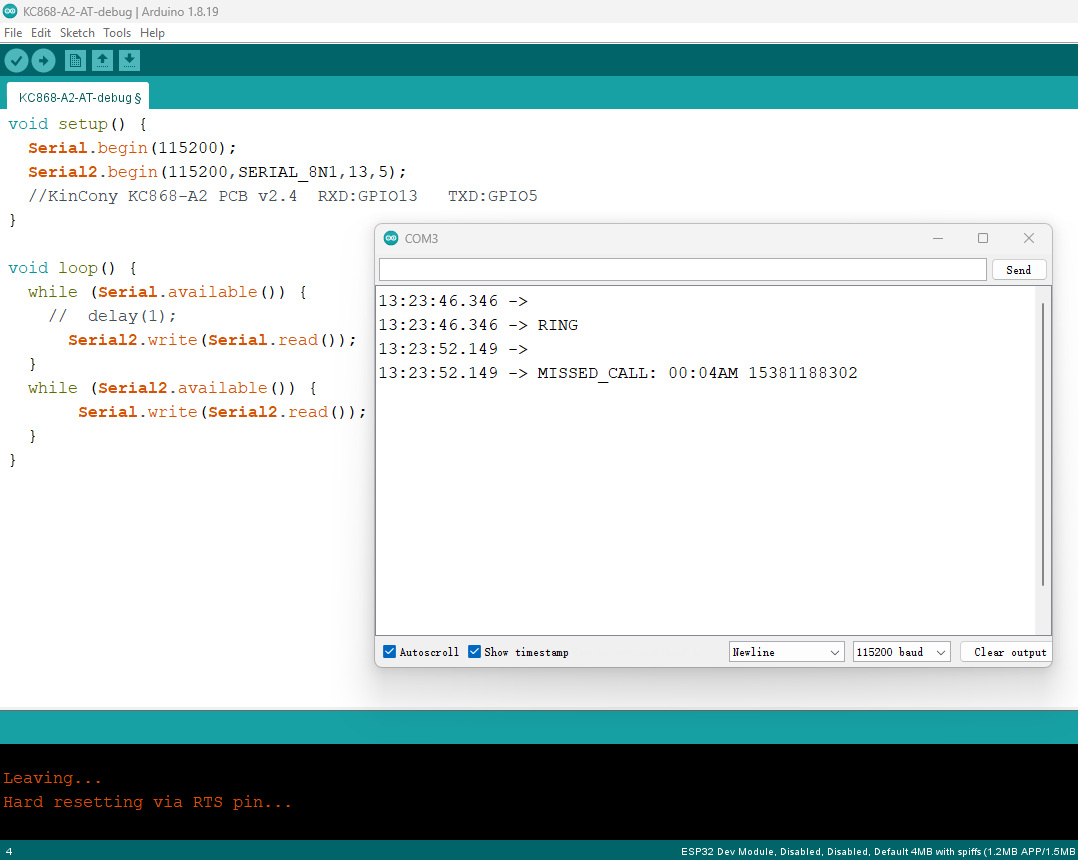Screen dimensions: 1078x860
Task: Click the Save sketch down-arrow icon
Action: click(129, 61)
